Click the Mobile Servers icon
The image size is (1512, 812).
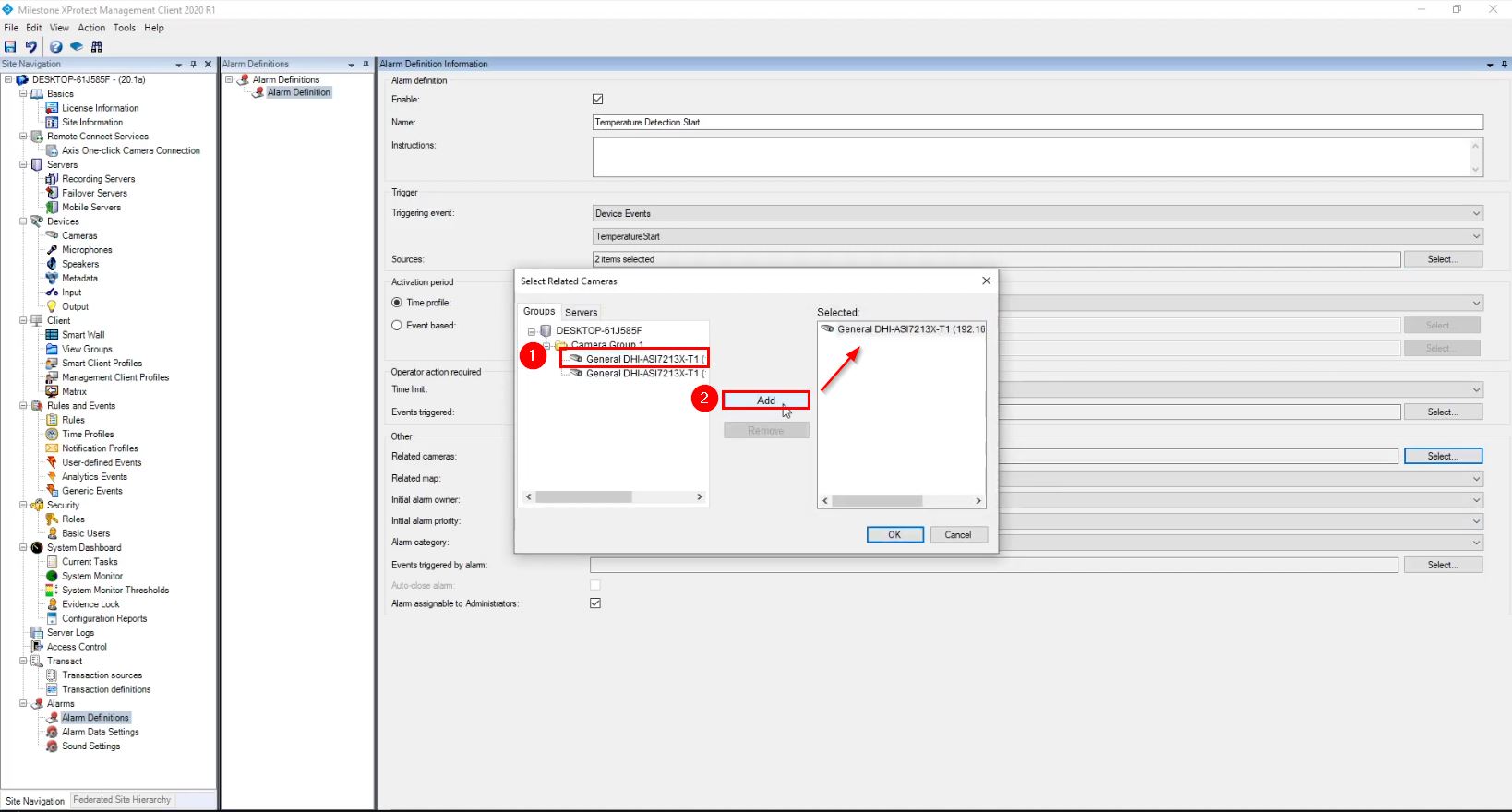pos(52,207)
